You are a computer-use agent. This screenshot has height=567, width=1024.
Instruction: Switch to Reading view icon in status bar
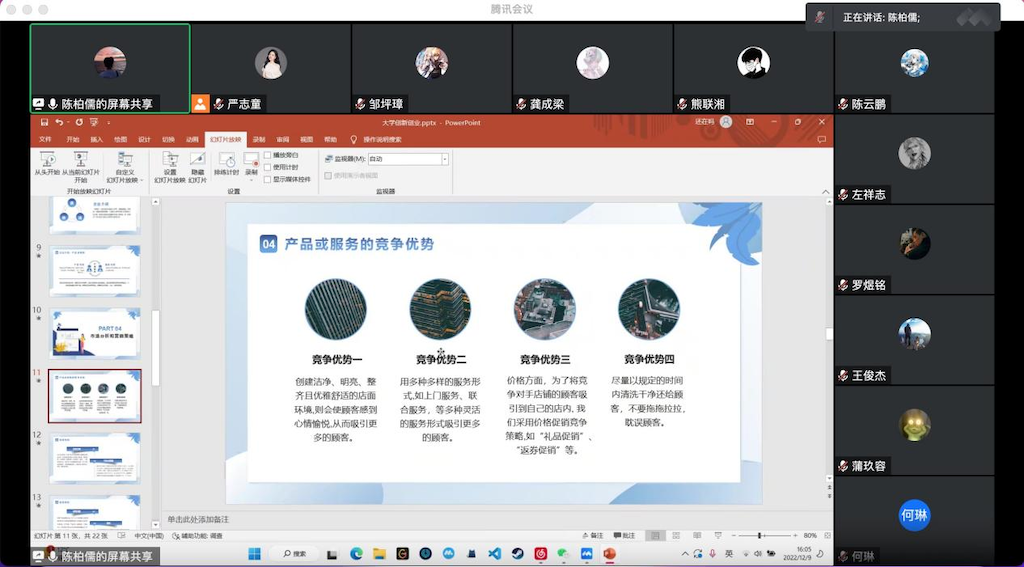[697, 536]
